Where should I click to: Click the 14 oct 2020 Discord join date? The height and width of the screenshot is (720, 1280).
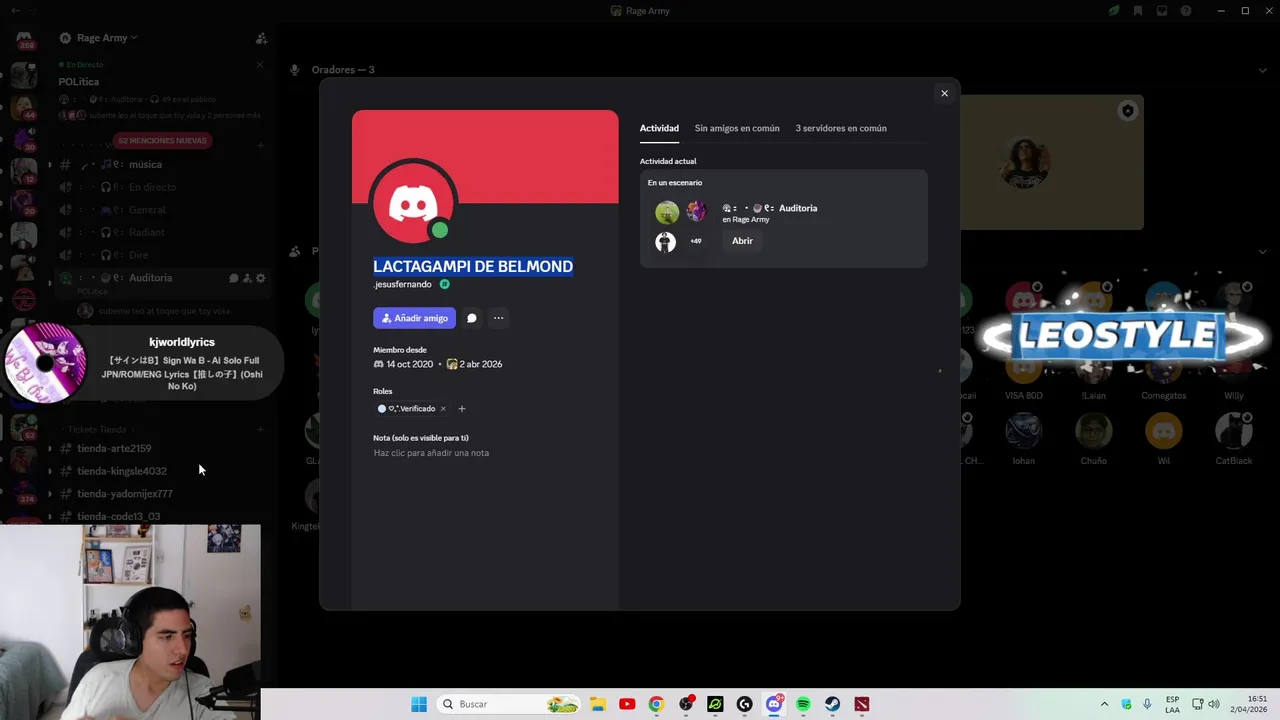click(410, 364)
